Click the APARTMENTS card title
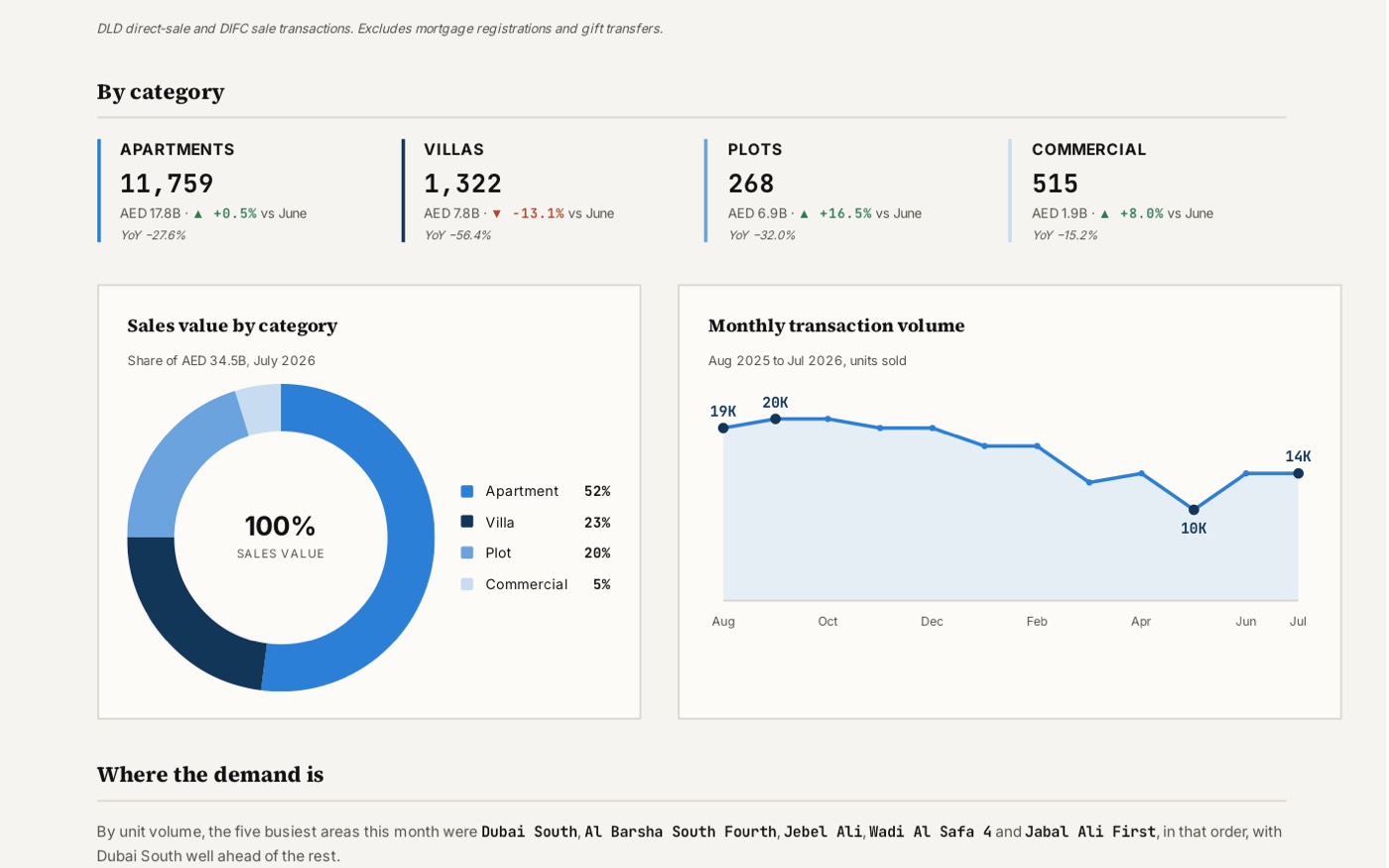This screenshot has width=1389, height=868. pos(178,150)
